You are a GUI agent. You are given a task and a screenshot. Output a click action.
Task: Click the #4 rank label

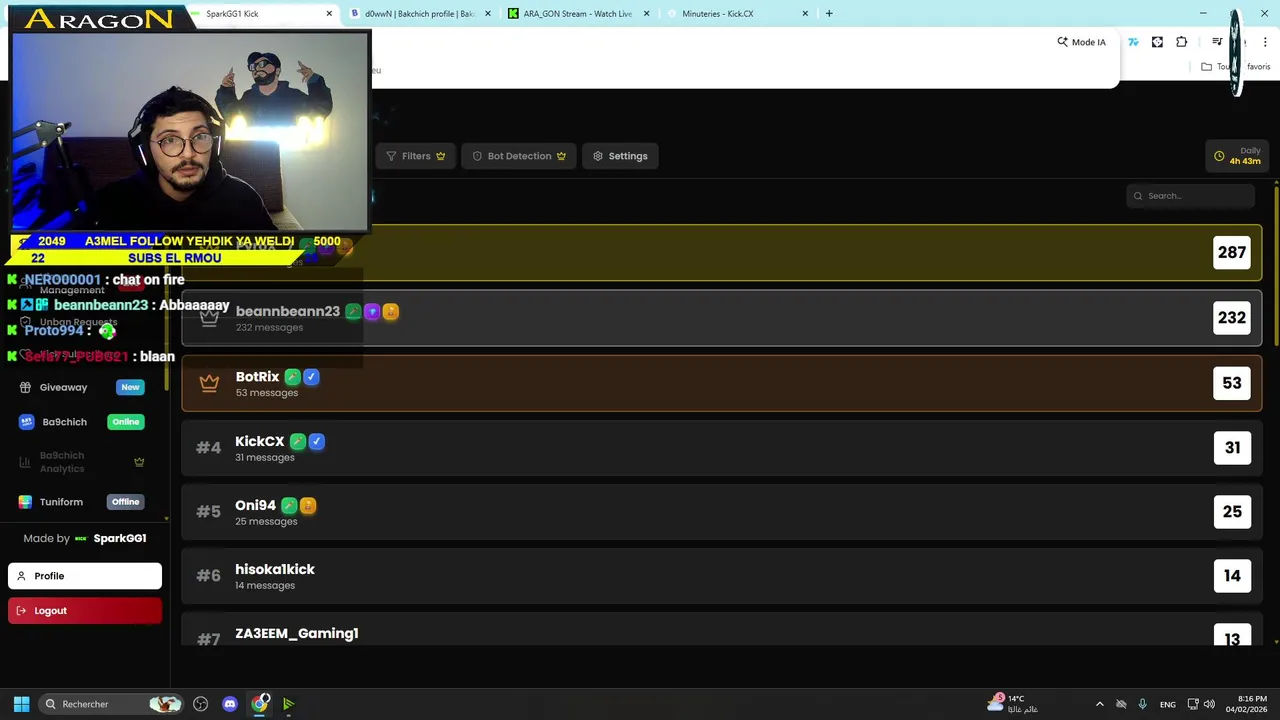208,448
